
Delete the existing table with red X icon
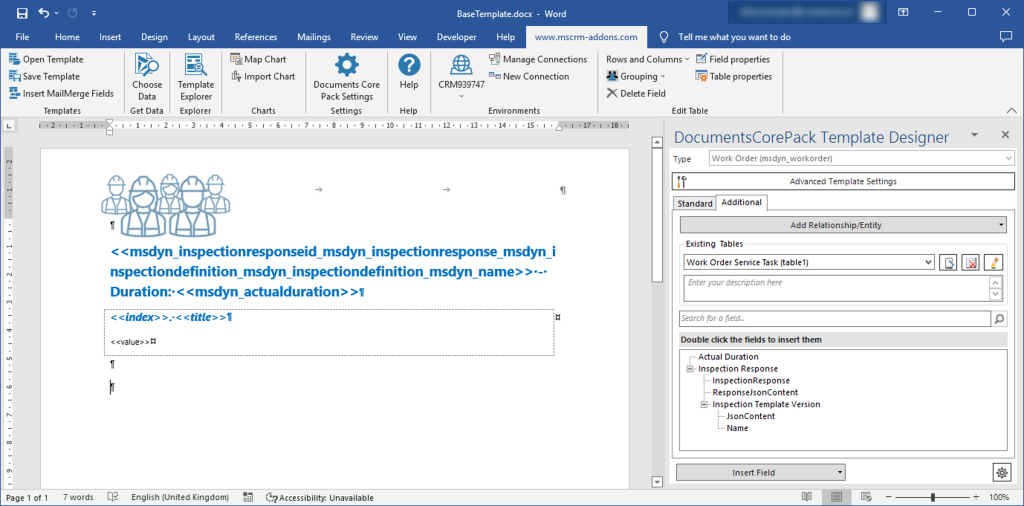(x=971, y=262)
